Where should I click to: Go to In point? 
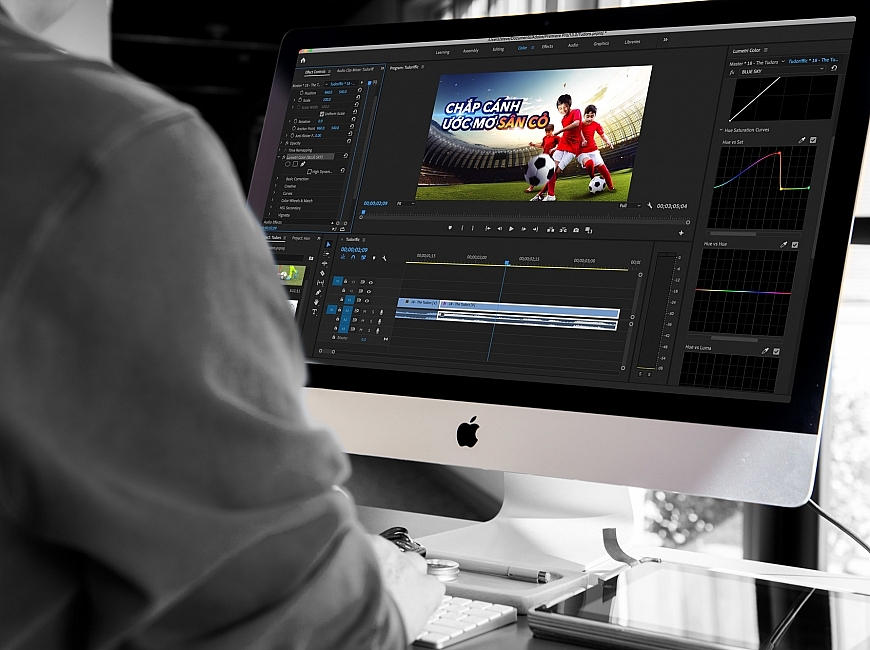pos(487,228)
